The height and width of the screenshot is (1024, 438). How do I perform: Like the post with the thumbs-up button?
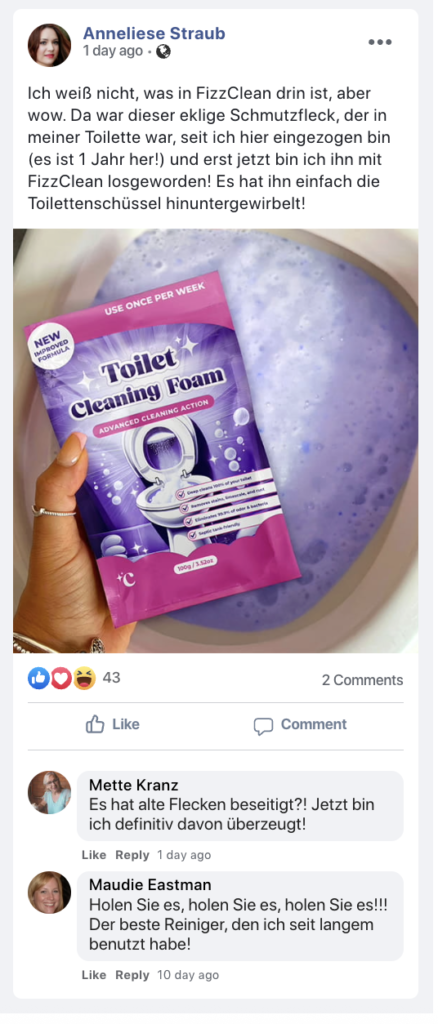coord(113,724)
